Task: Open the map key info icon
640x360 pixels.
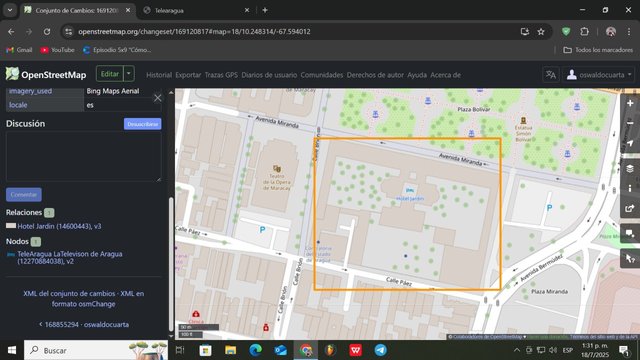Action: (630, 188)
